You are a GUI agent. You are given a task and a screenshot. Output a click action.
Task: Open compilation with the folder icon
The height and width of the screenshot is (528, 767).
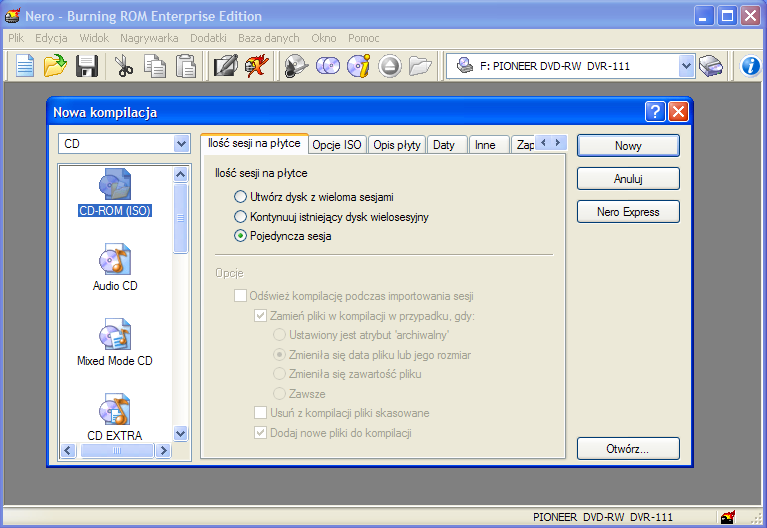(x=55, y=66)
